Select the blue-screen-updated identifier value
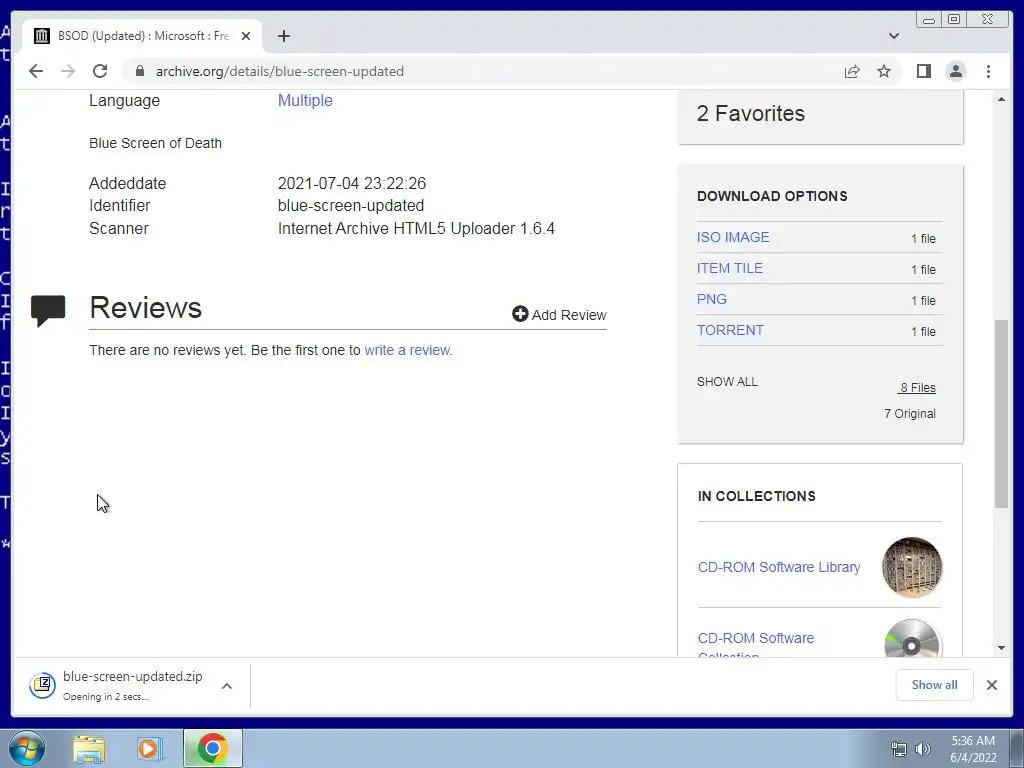 351,206
